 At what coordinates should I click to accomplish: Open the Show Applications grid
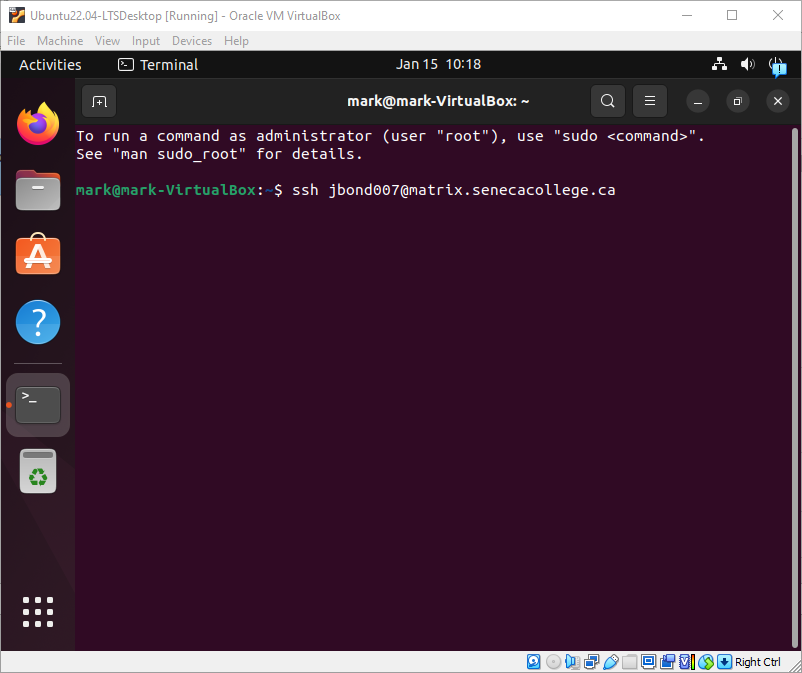coord(37,611)
